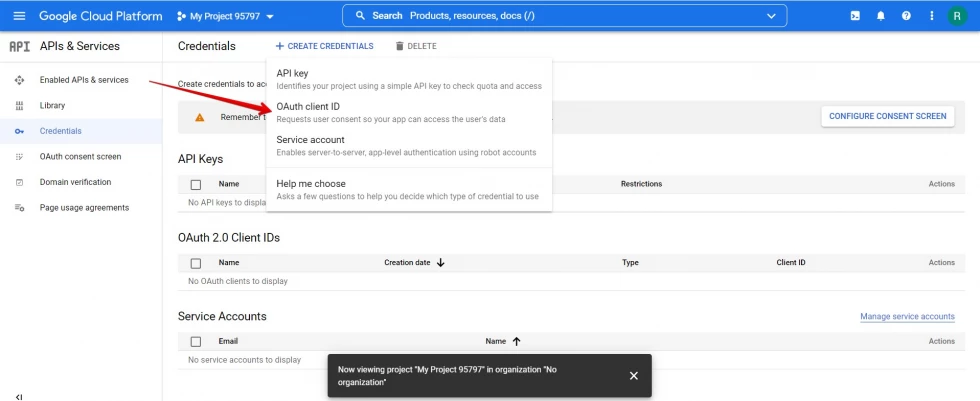Image resolution: width=980 pixels, height=401 pixels.
Task: Tick the Service Accounts select-all checkbox
Action: 196,342
